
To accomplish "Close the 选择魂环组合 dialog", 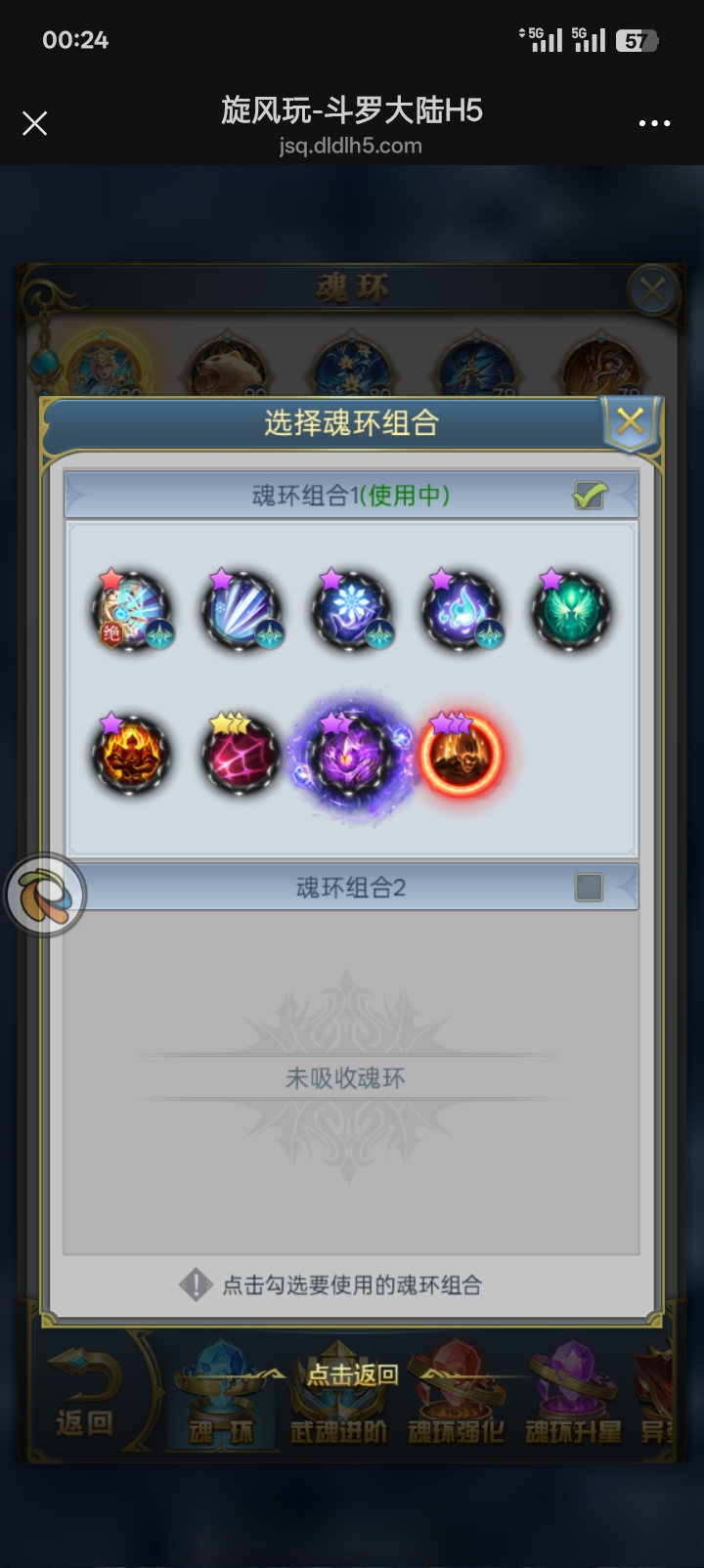I will [631, 422].
